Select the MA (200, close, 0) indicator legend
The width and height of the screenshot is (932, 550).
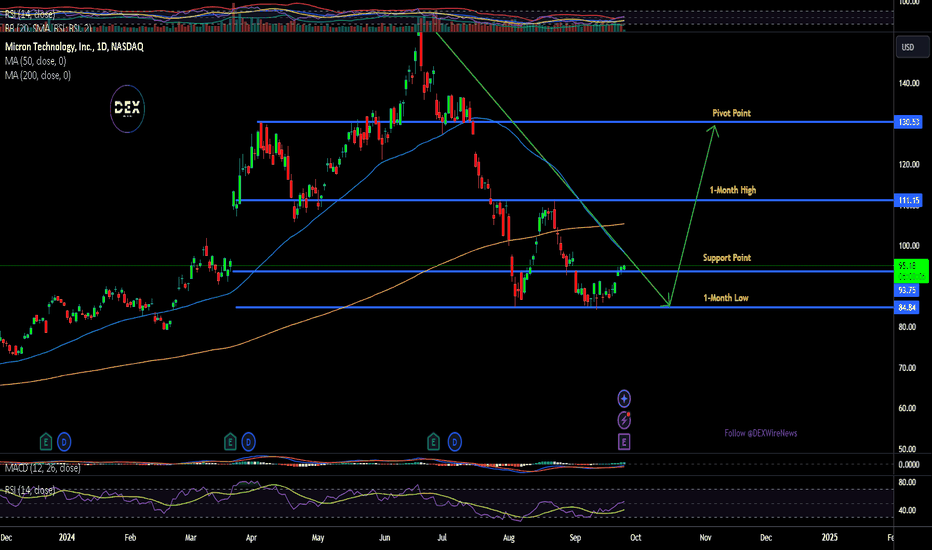(x=38, y=75)
